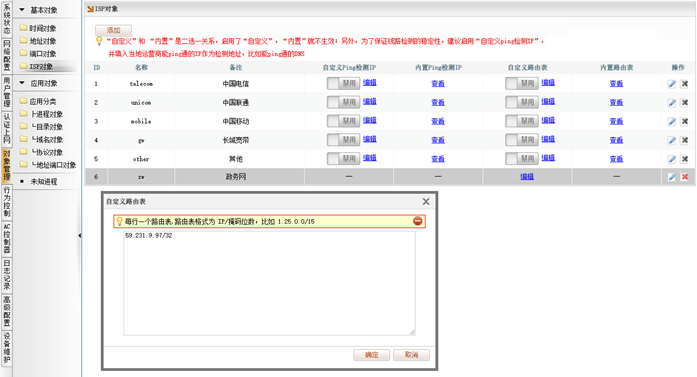Click the 确定 button in the dialog
This screenshot has width=697, height=377.
372,355
